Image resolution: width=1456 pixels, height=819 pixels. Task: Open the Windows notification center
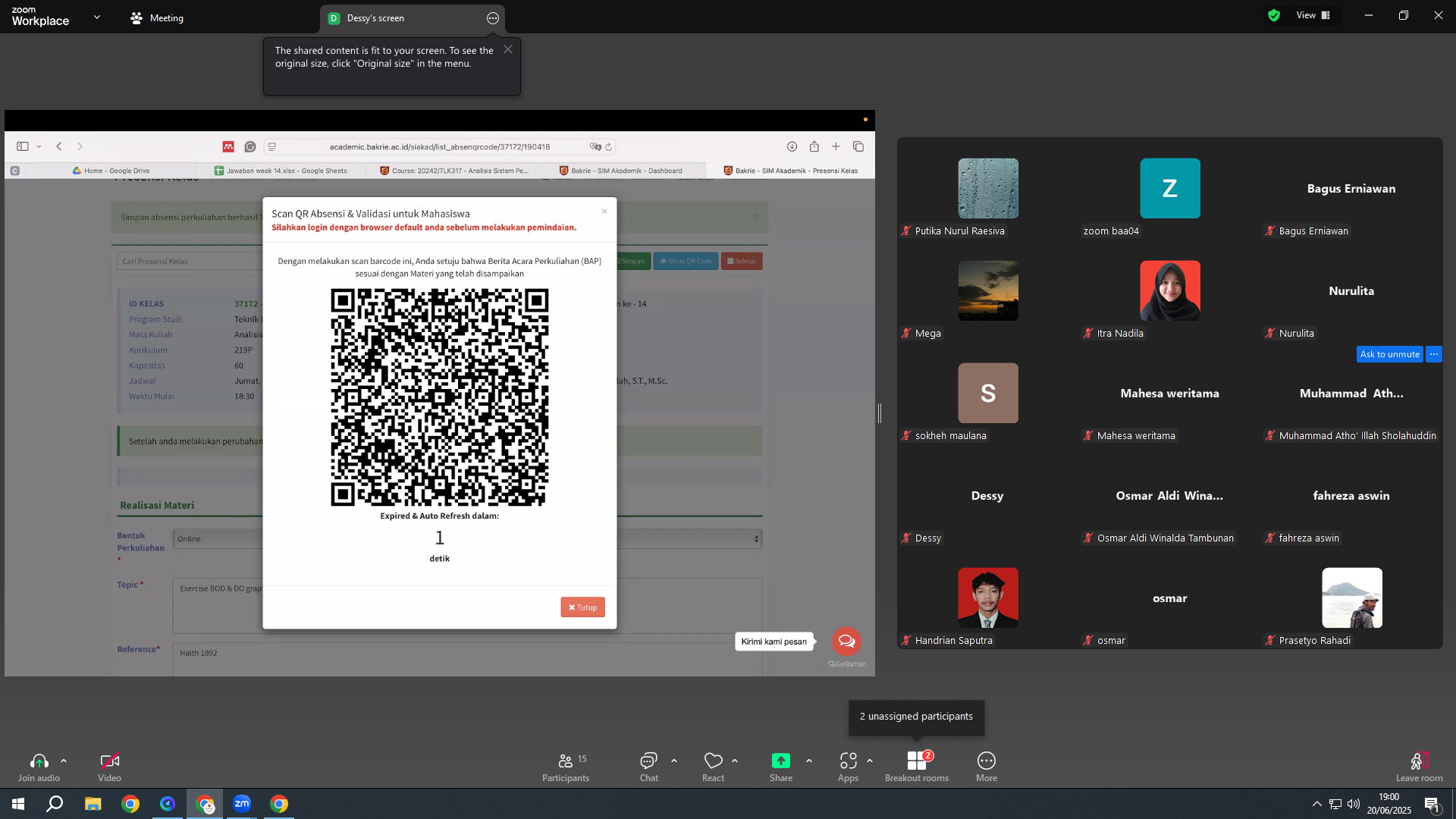pos(1432,804)
